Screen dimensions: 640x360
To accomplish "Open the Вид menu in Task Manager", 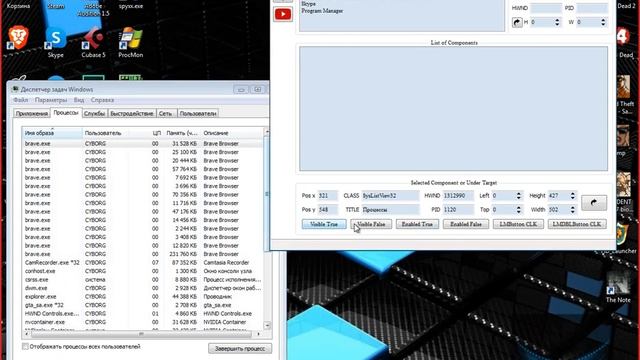I will 79,100.
